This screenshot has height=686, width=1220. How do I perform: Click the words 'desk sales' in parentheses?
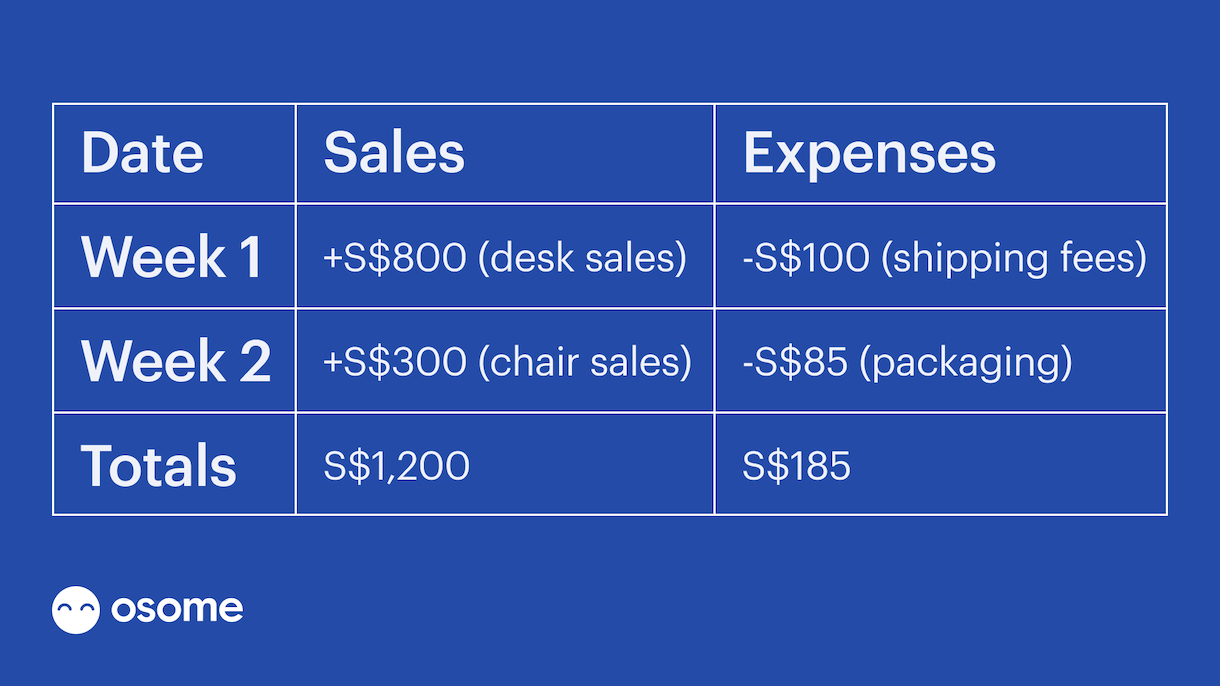[584, 259]
